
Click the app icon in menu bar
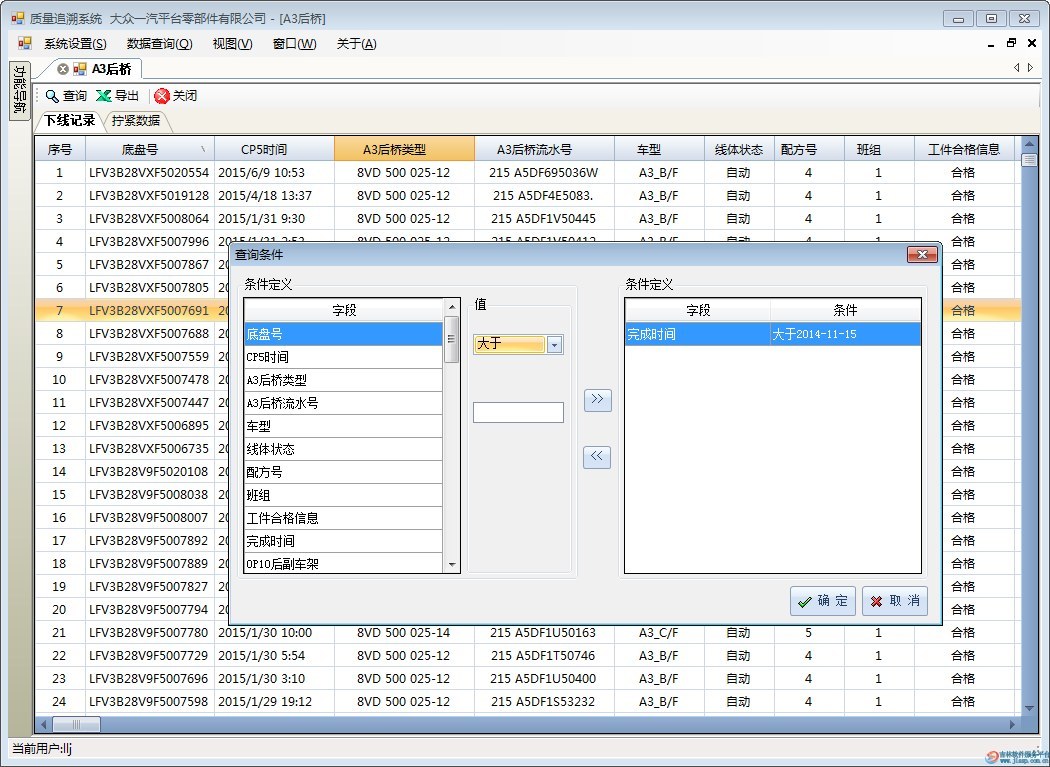(x=25, y=44)
